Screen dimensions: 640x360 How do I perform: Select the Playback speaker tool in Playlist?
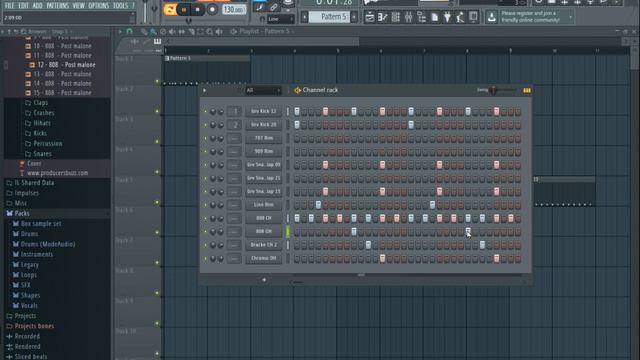[219, 31]
